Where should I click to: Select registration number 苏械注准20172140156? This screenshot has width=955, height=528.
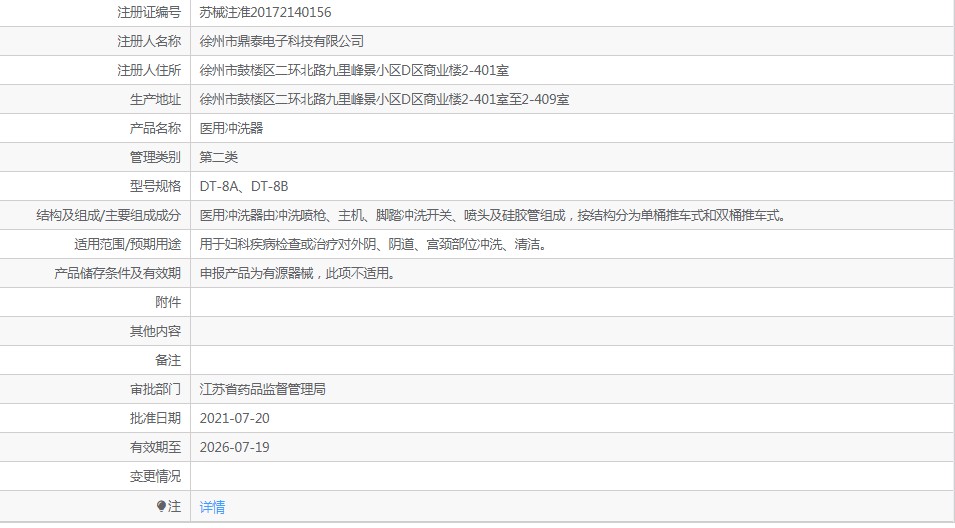click(265, 12)
